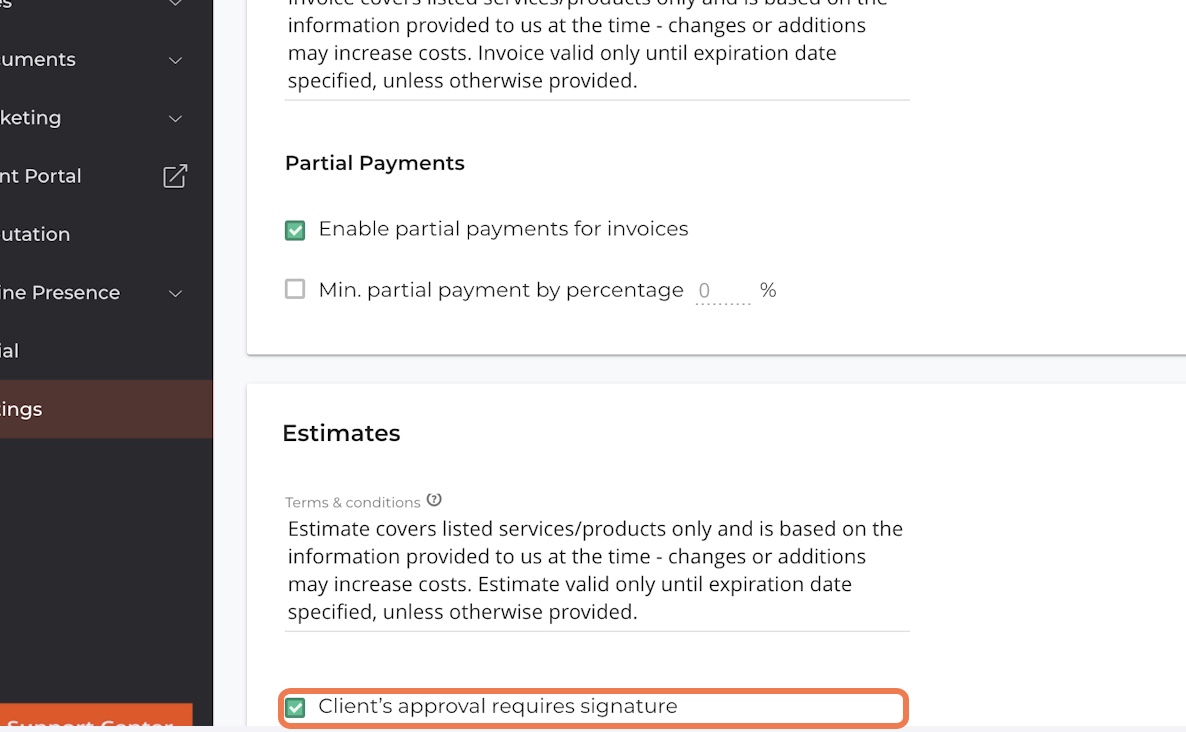
Task: Expand the Online Presence chevron
Action: point(175,293)
